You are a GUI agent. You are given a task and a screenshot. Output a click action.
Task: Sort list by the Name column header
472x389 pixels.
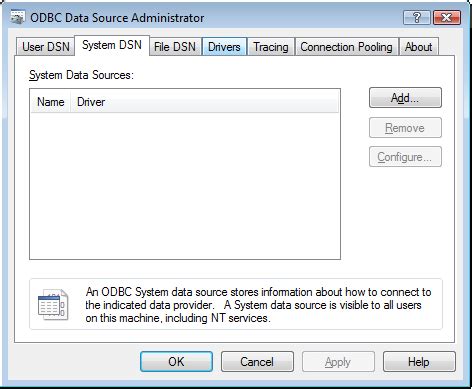click(x=51, y=102)
